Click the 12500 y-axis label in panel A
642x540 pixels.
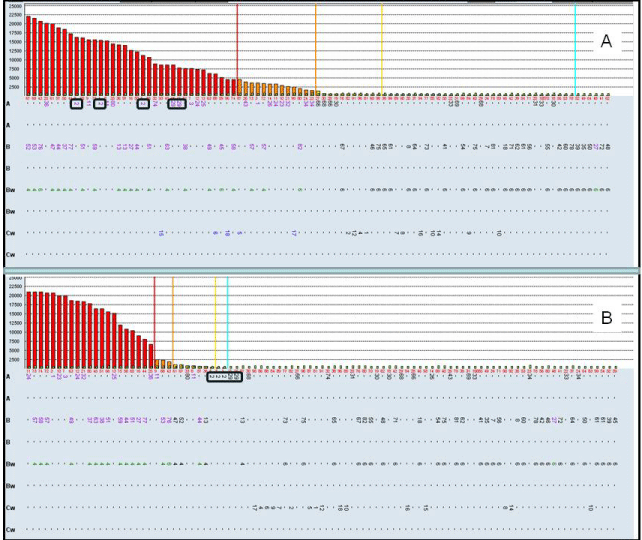[x=15, y=51]
